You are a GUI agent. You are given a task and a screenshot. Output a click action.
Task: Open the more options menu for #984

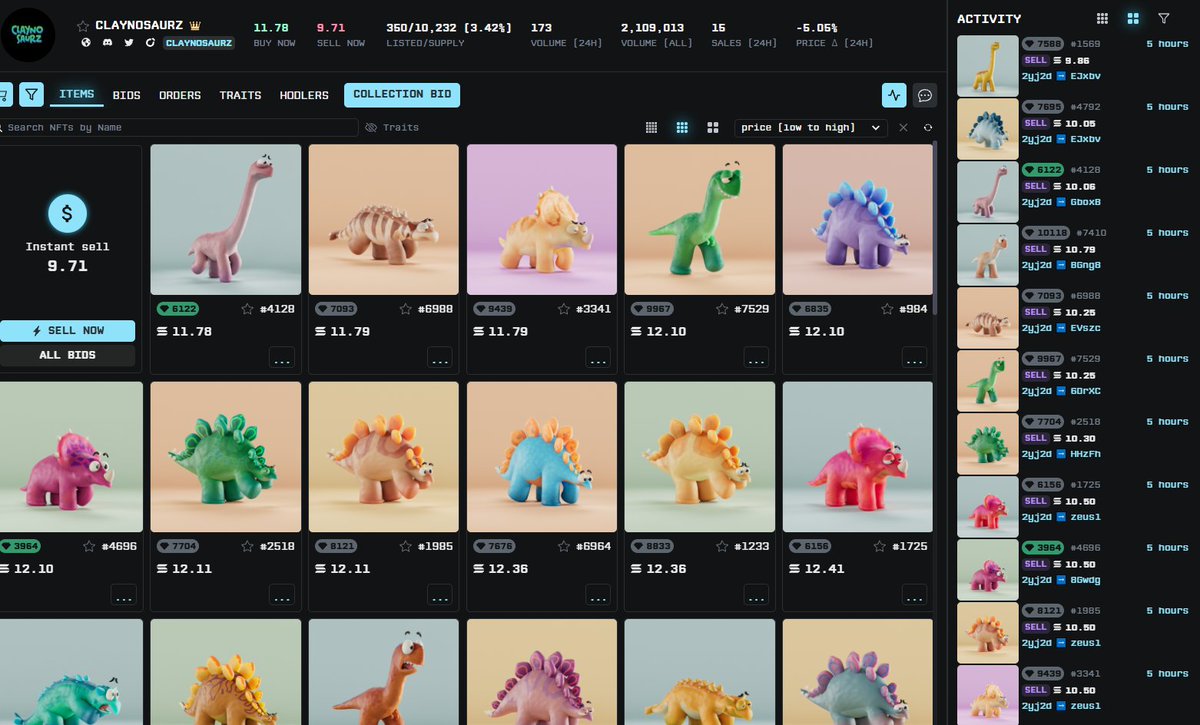914,358
